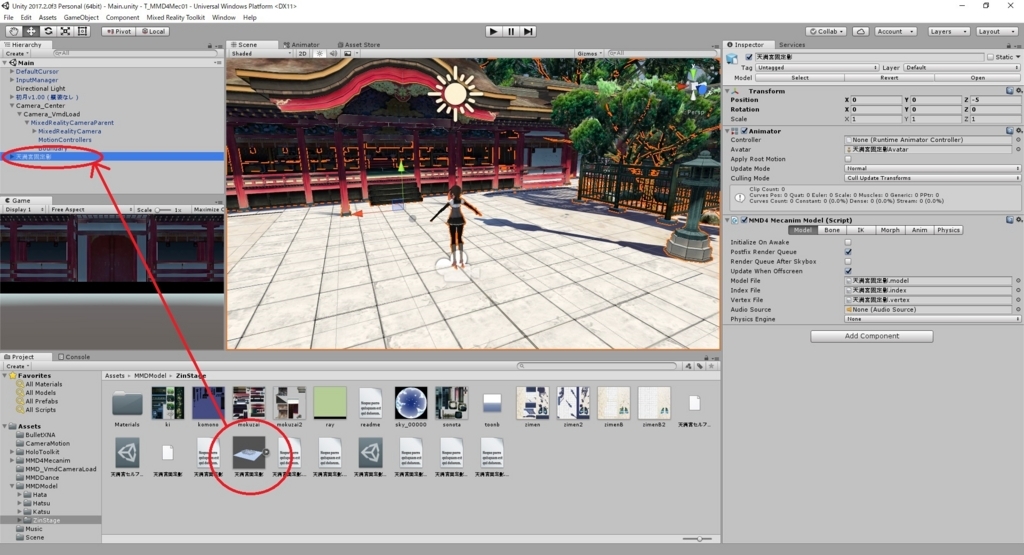Select the toonb texture asset
The image size is (1024, 555).
tap(492, 403)
